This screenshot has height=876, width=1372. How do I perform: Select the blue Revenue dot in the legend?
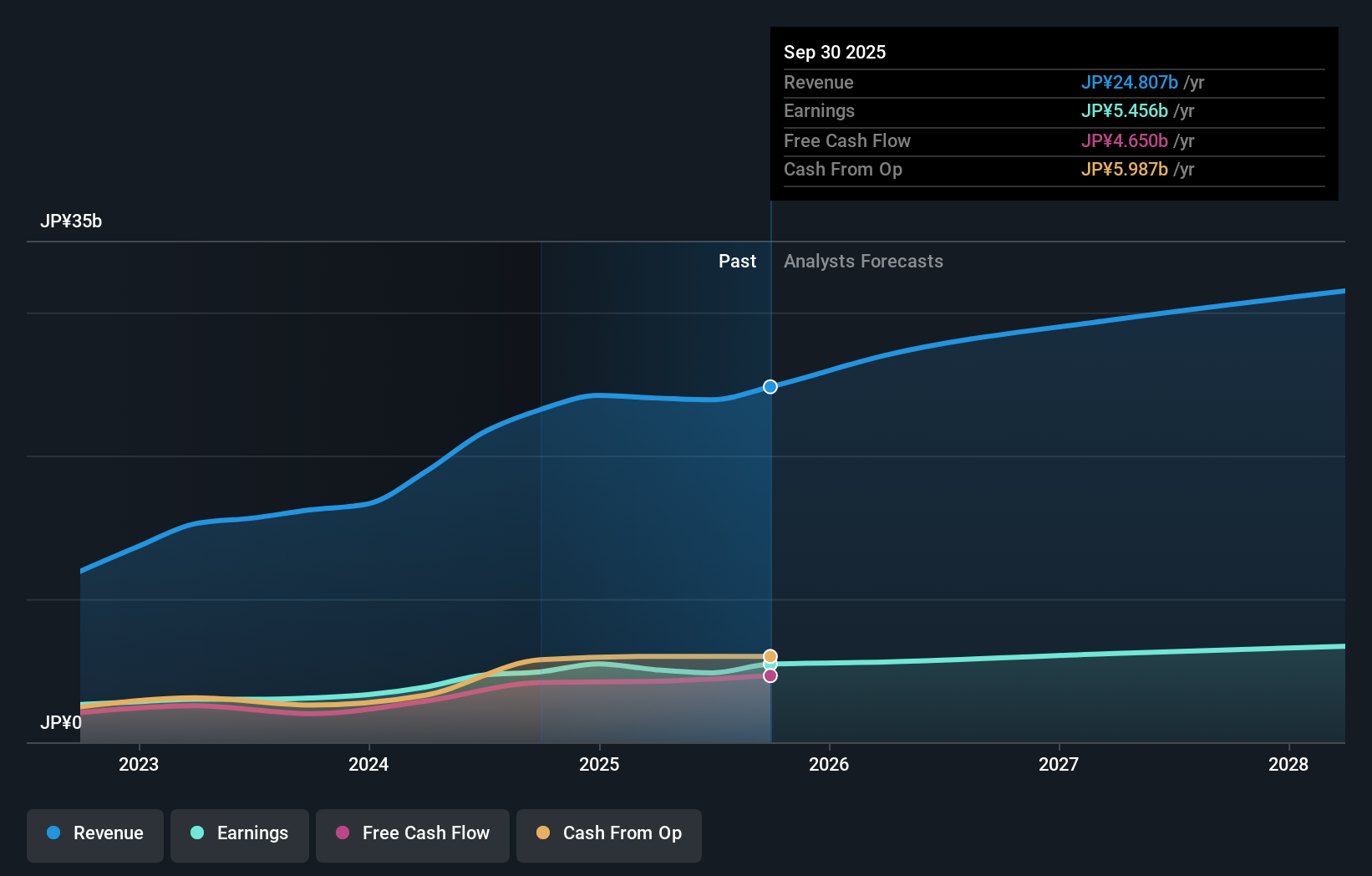click(53, 833)
